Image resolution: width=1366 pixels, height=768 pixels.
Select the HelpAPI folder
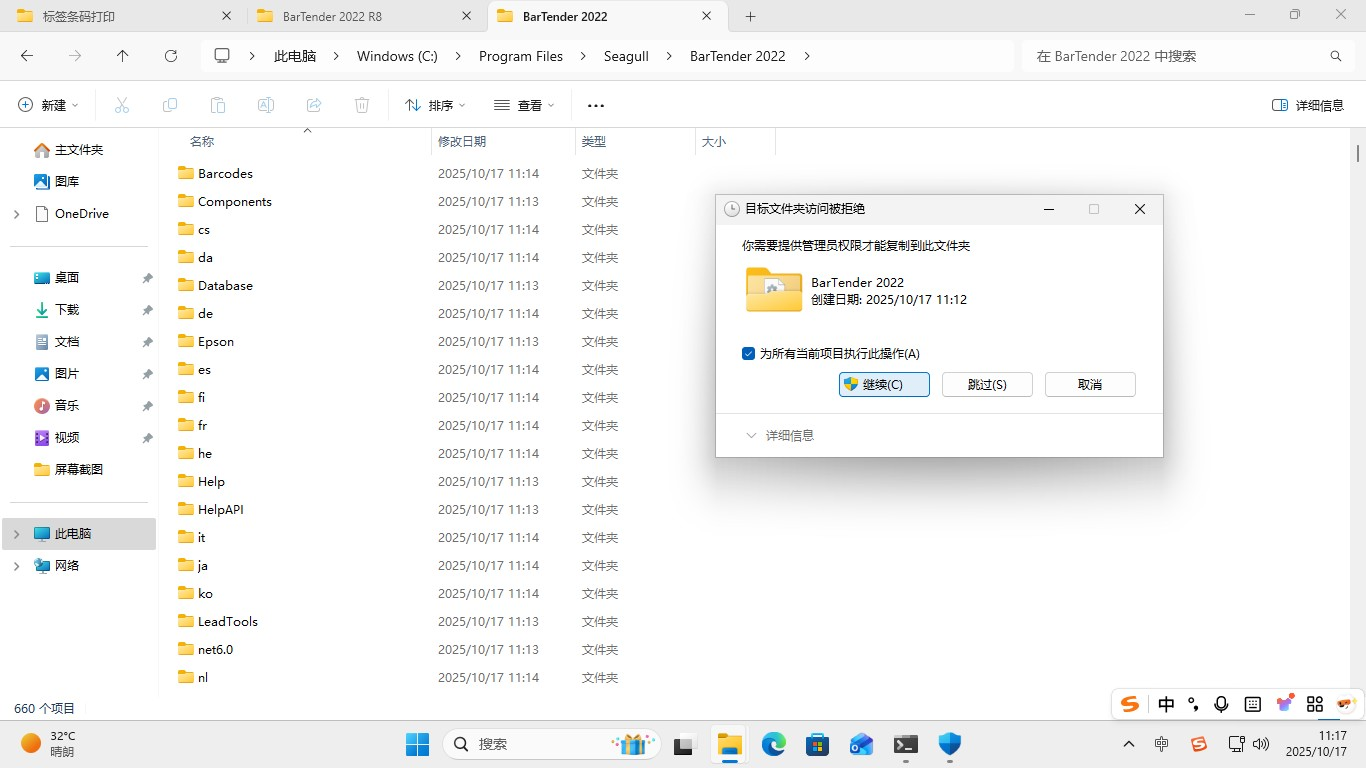click(x=220, y=510)
